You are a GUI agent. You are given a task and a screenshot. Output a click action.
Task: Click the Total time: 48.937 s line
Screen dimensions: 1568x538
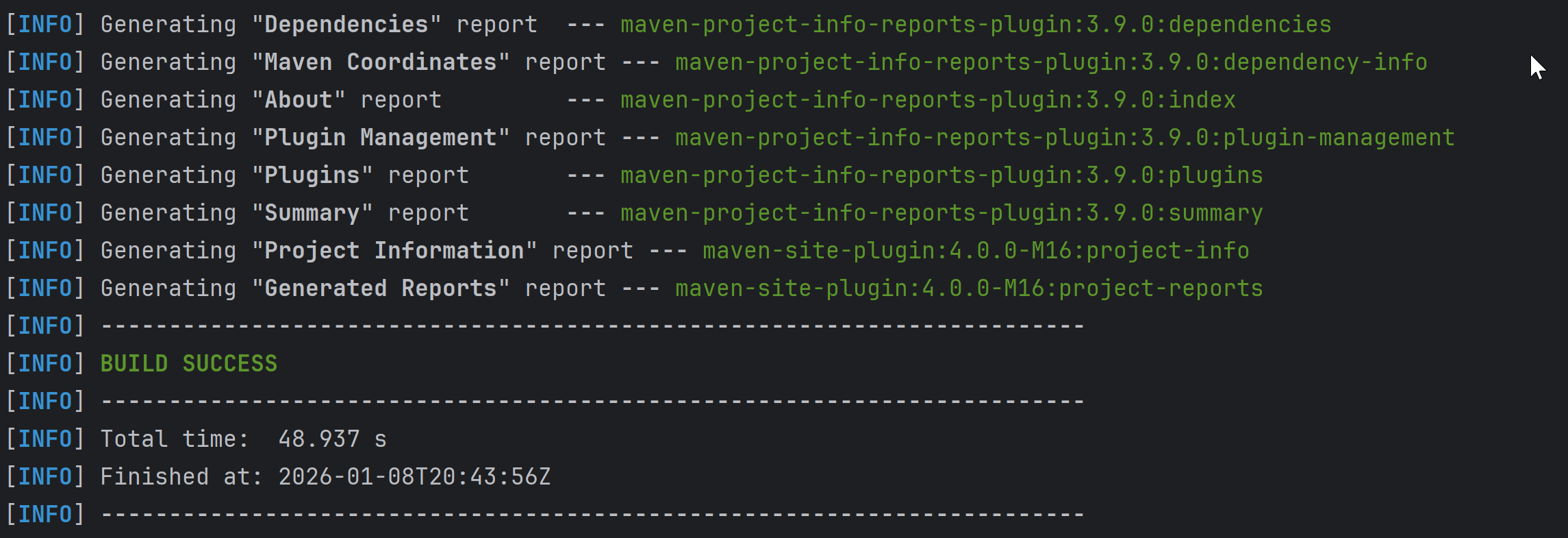[x=244, y=439]
